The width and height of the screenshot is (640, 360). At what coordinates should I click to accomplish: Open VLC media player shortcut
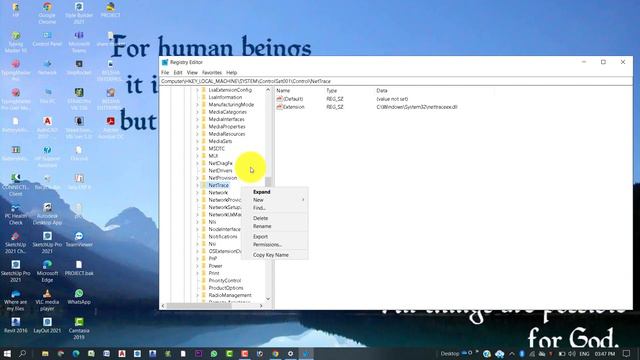47,300
